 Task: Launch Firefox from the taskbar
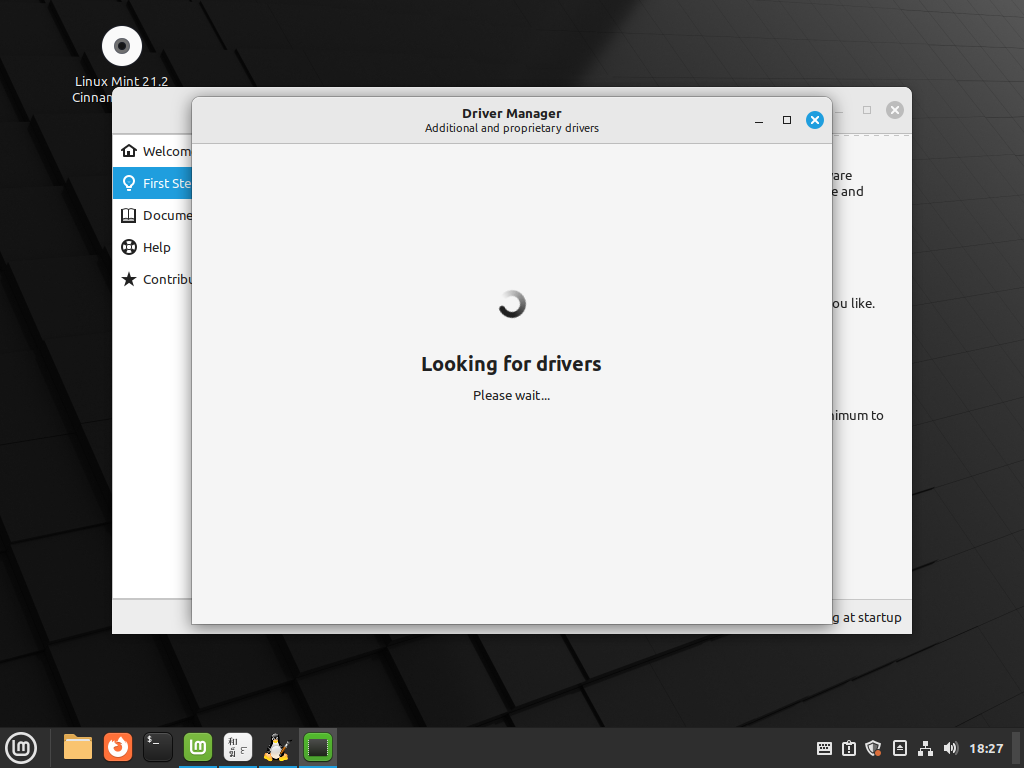coord(117,747)
